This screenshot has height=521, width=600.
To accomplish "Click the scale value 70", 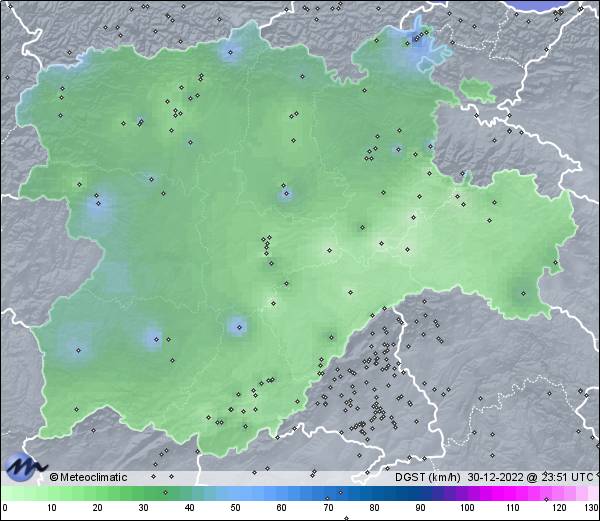I will click(x=328, y=508).
